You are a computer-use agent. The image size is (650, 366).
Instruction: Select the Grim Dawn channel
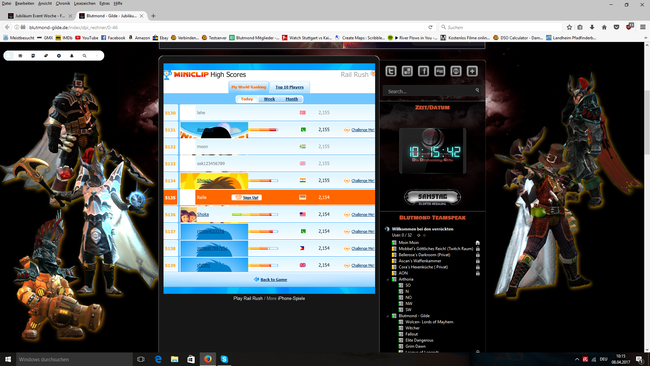[415, 346]
